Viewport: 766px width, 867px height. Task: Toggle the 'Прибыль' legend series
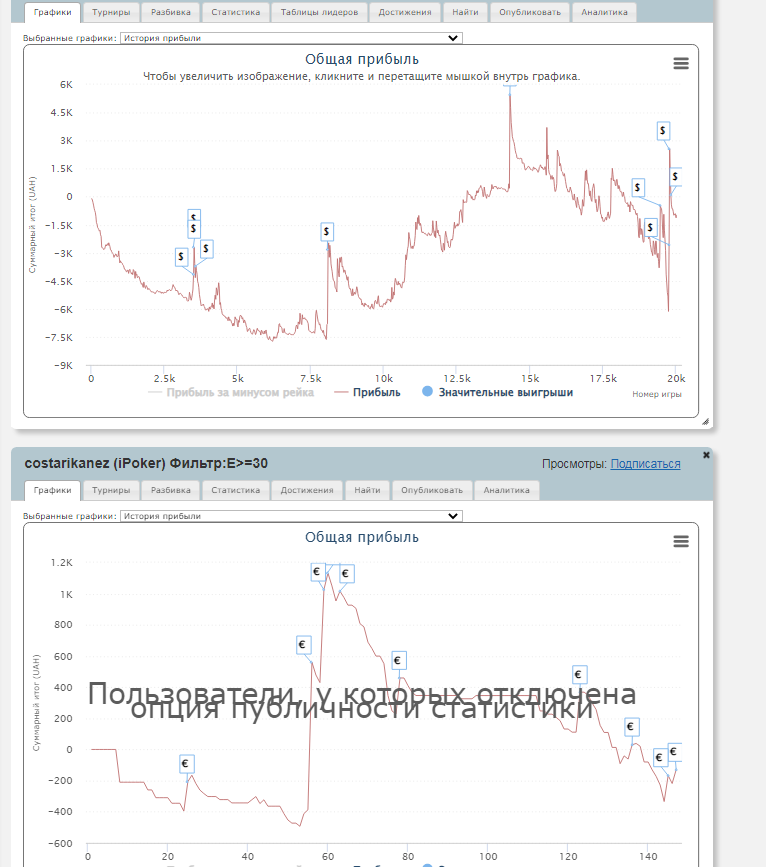(x=367, y=393)
